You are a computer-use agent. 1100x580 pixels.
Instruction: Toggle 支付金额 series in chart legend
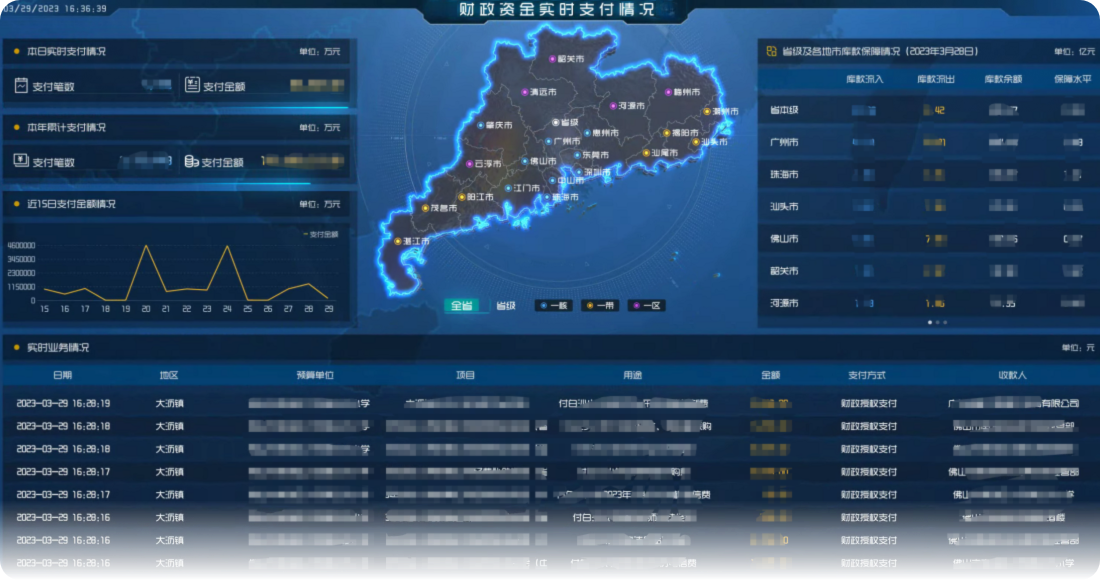(321, 234)
